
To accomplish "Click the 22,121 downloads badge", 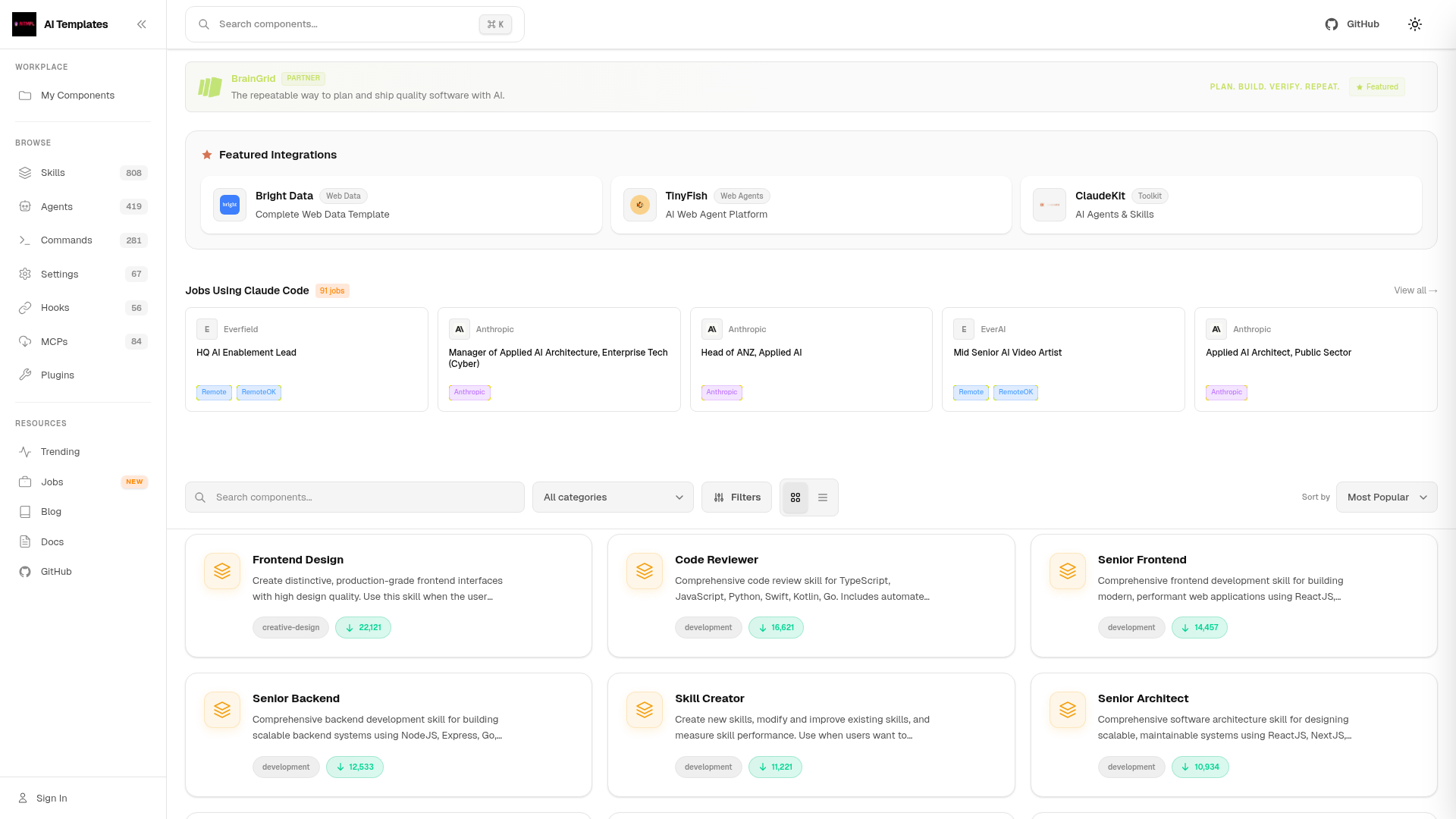I will click(363, 628).
